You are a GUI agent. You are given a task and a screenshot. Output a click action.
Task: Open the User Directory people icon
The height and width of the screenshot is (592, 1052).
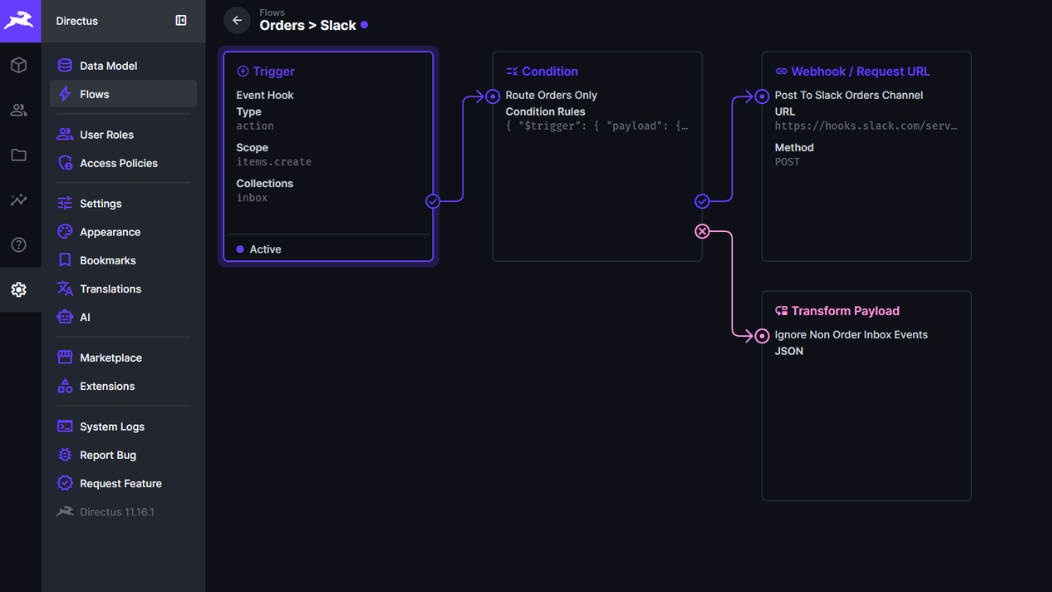[19, 110]
